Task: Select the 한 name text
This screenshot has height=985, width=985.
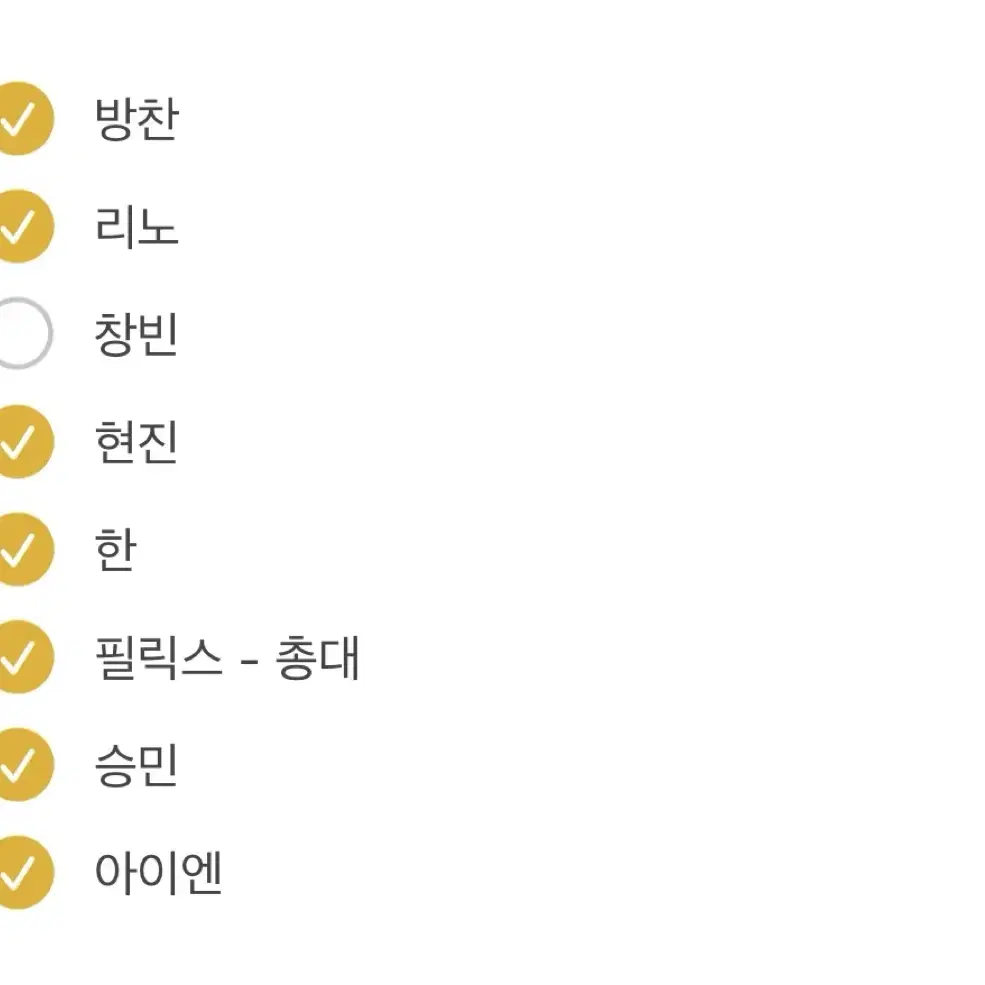Action: coord(115,550)
